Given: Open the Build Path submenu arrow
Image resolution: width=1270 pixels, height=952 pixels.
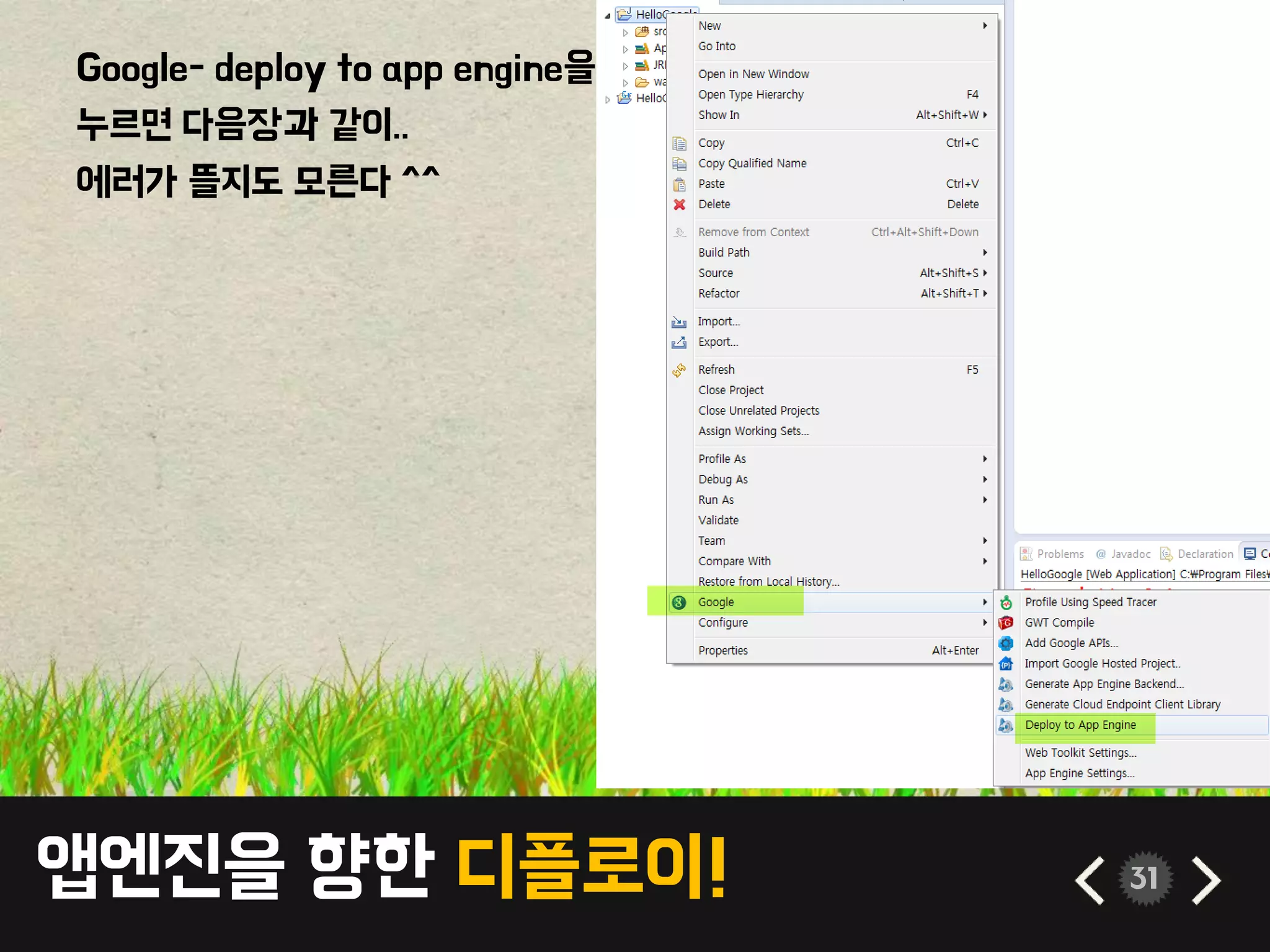Looking at the screenshot, I should pyautogui.click(x=985, y=252).
